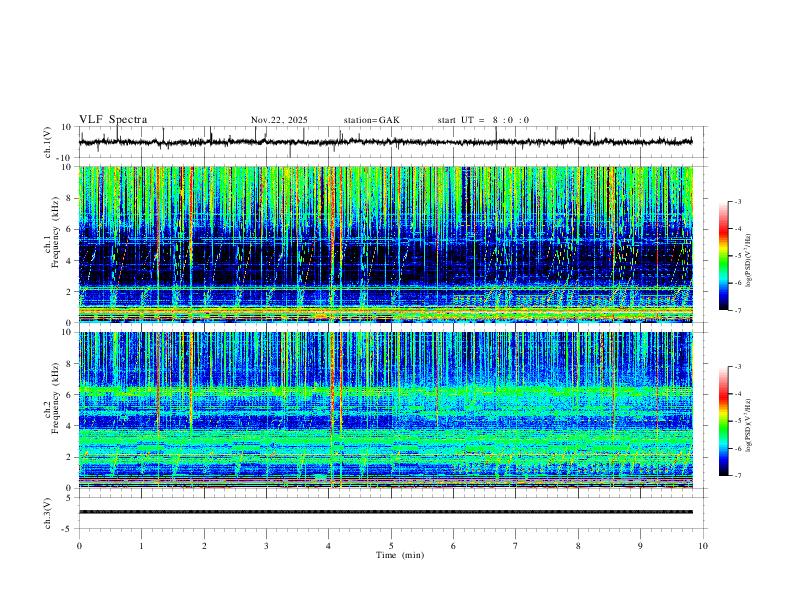Click the "6" kHz tick on ch.2 spectrogram
The height and width of the screenshot is (612, 792).
[69, 395]
